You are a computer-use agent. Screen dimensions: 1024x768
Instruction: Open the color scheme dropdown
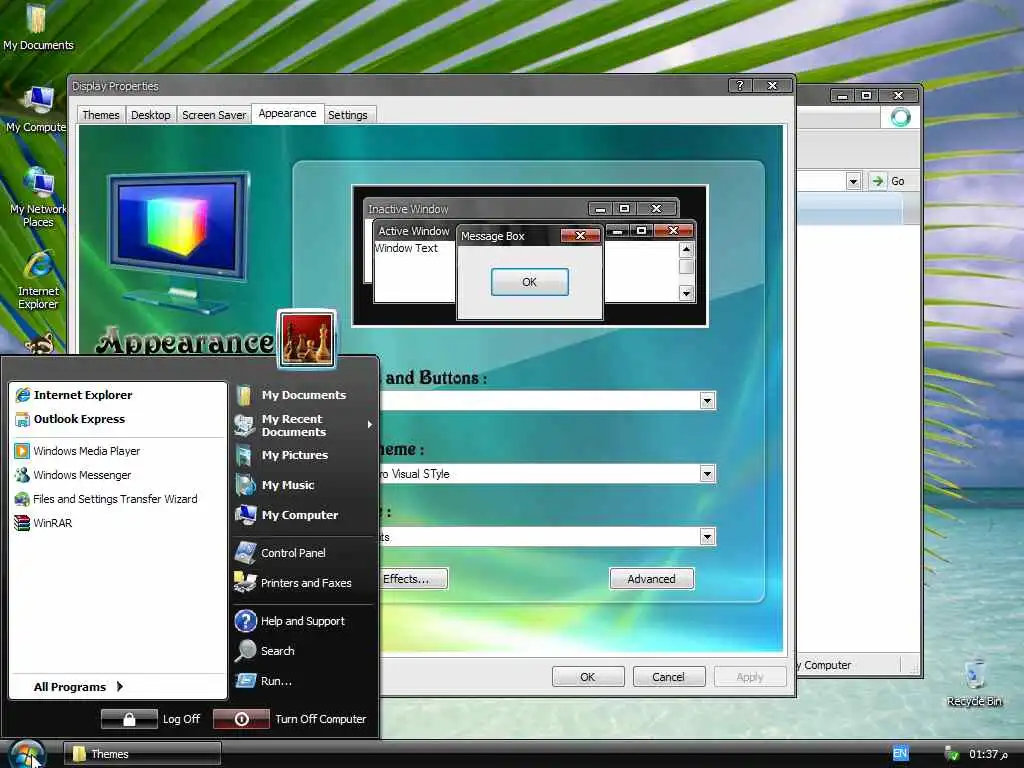point(707,473)
